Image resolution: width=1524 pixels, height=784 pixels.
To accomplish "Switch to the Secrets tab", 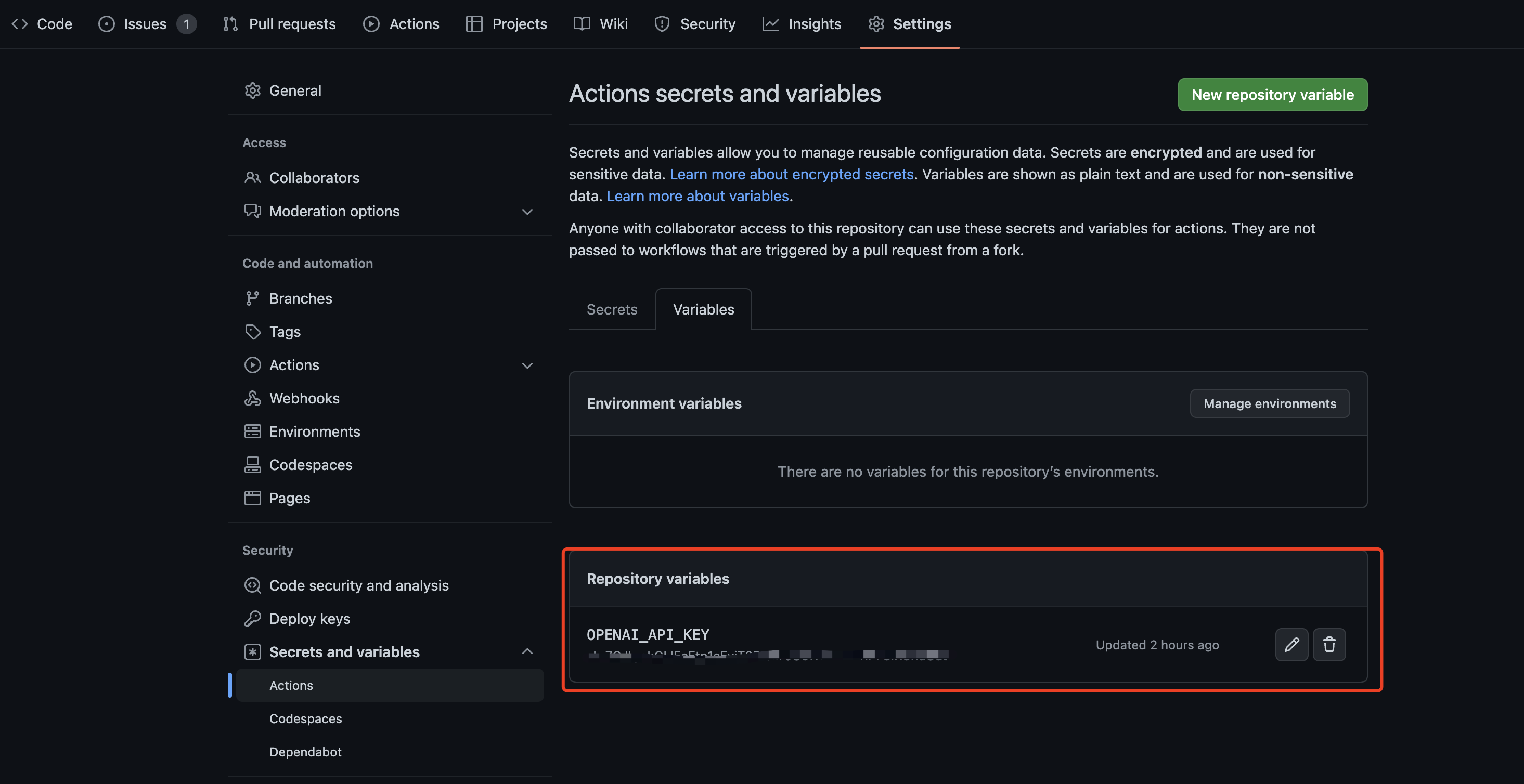I will click(x=612, y=309).
